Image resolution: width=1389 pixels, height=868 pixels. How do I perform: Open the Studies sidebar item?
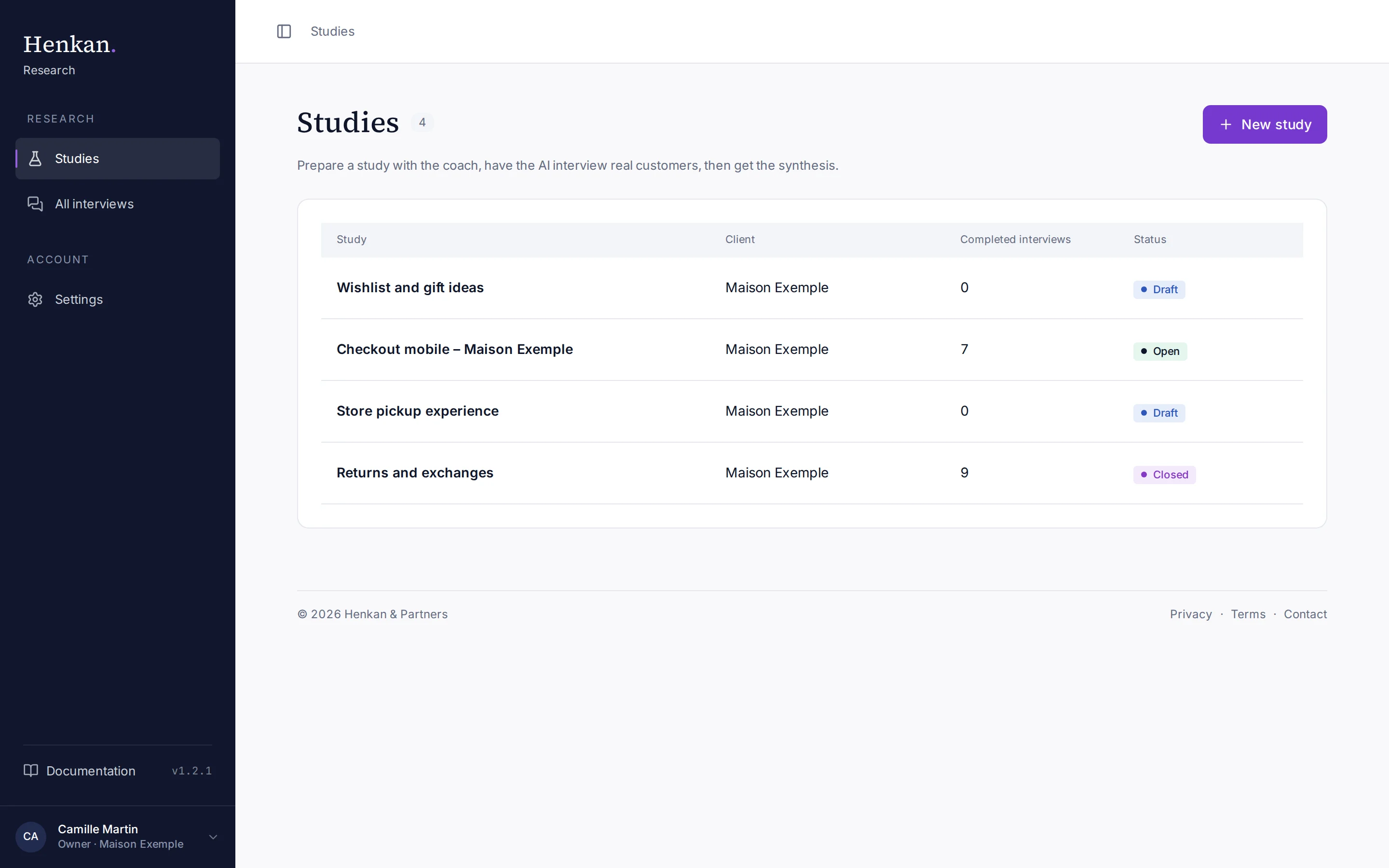[118, 159]
